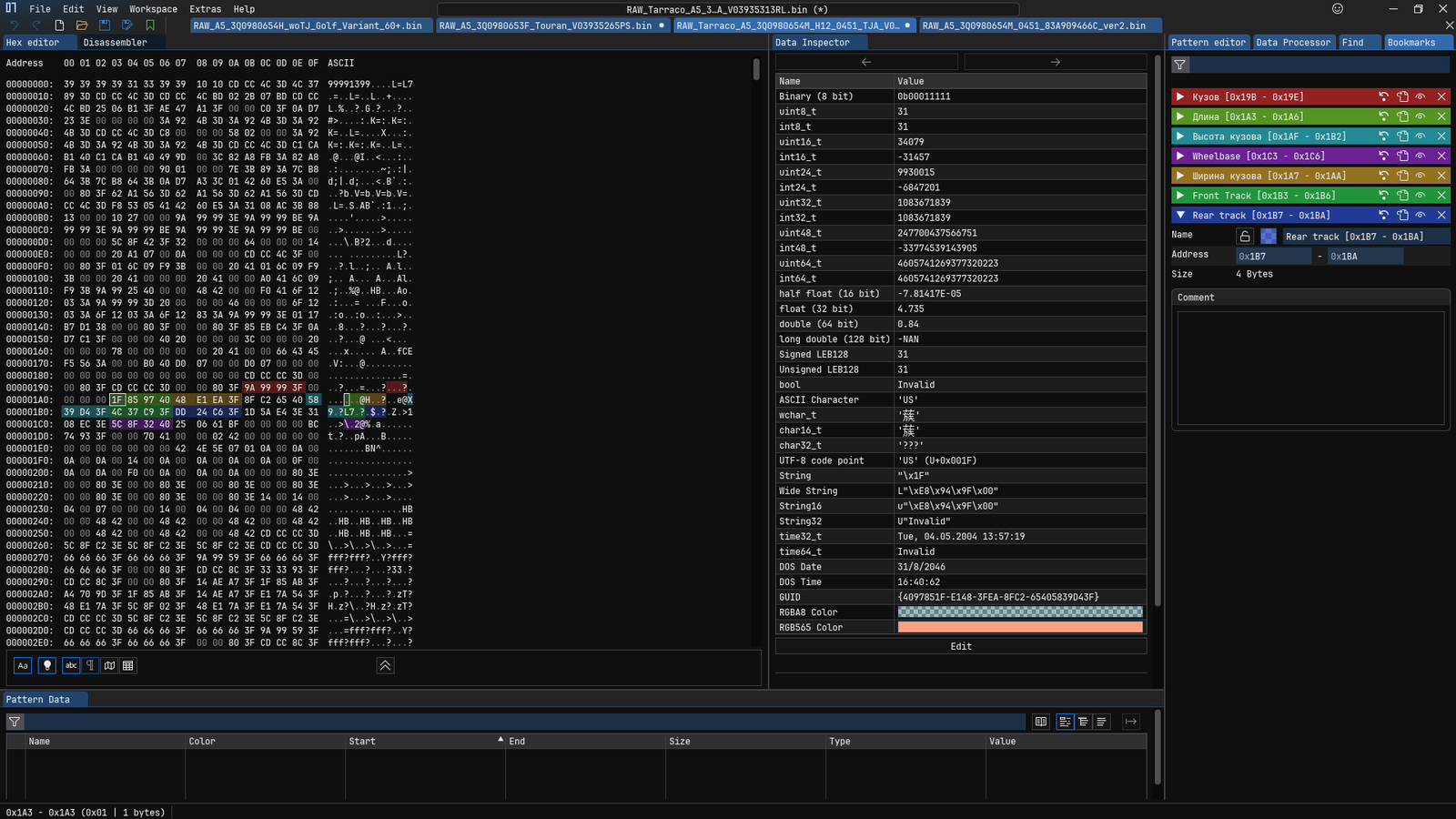Toggle the lock icon for Rear track

coord(1245,237)
